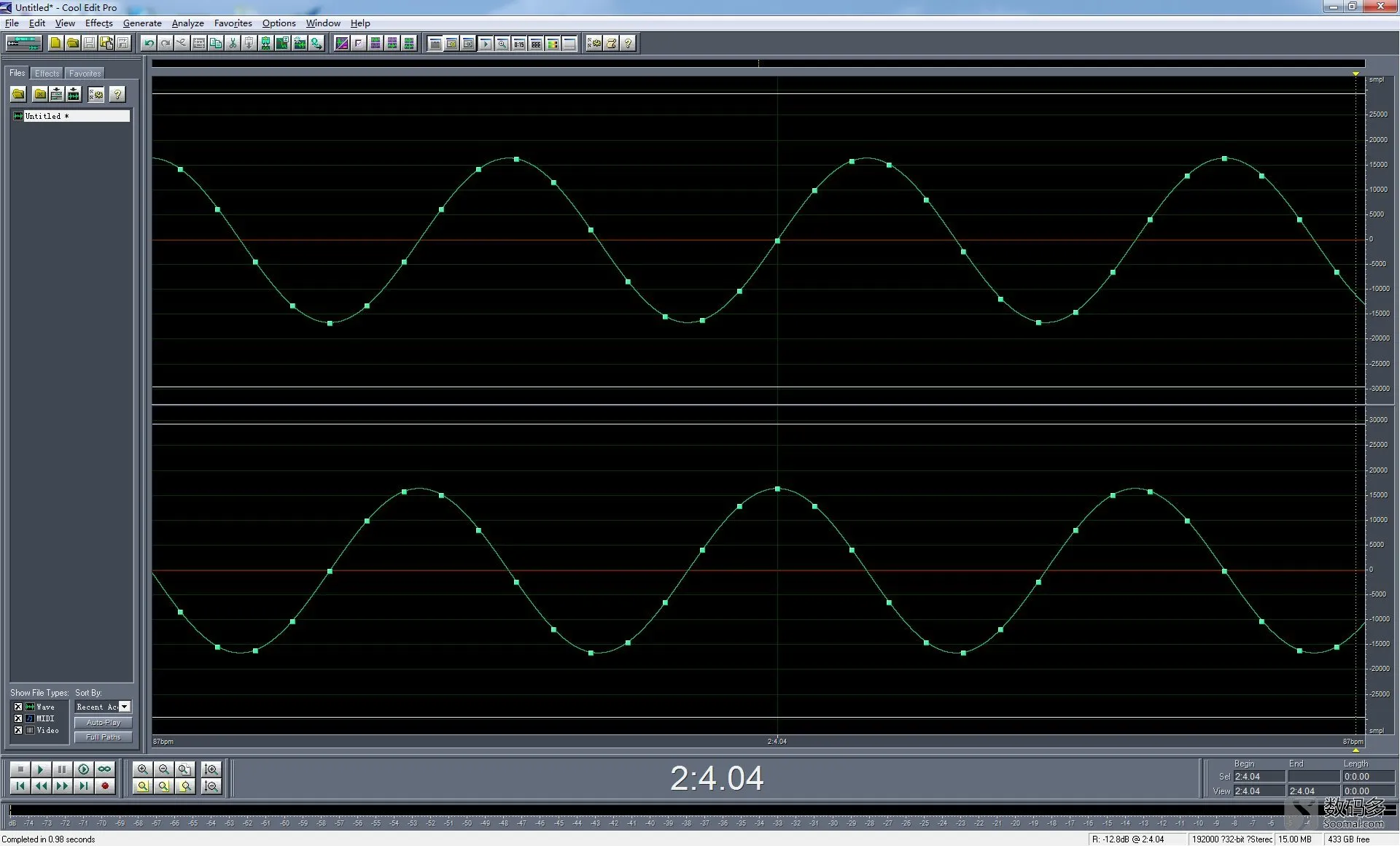Go to beginning transport button
This screenshot has height=846, width=1400.
click(x=20, y=786)
